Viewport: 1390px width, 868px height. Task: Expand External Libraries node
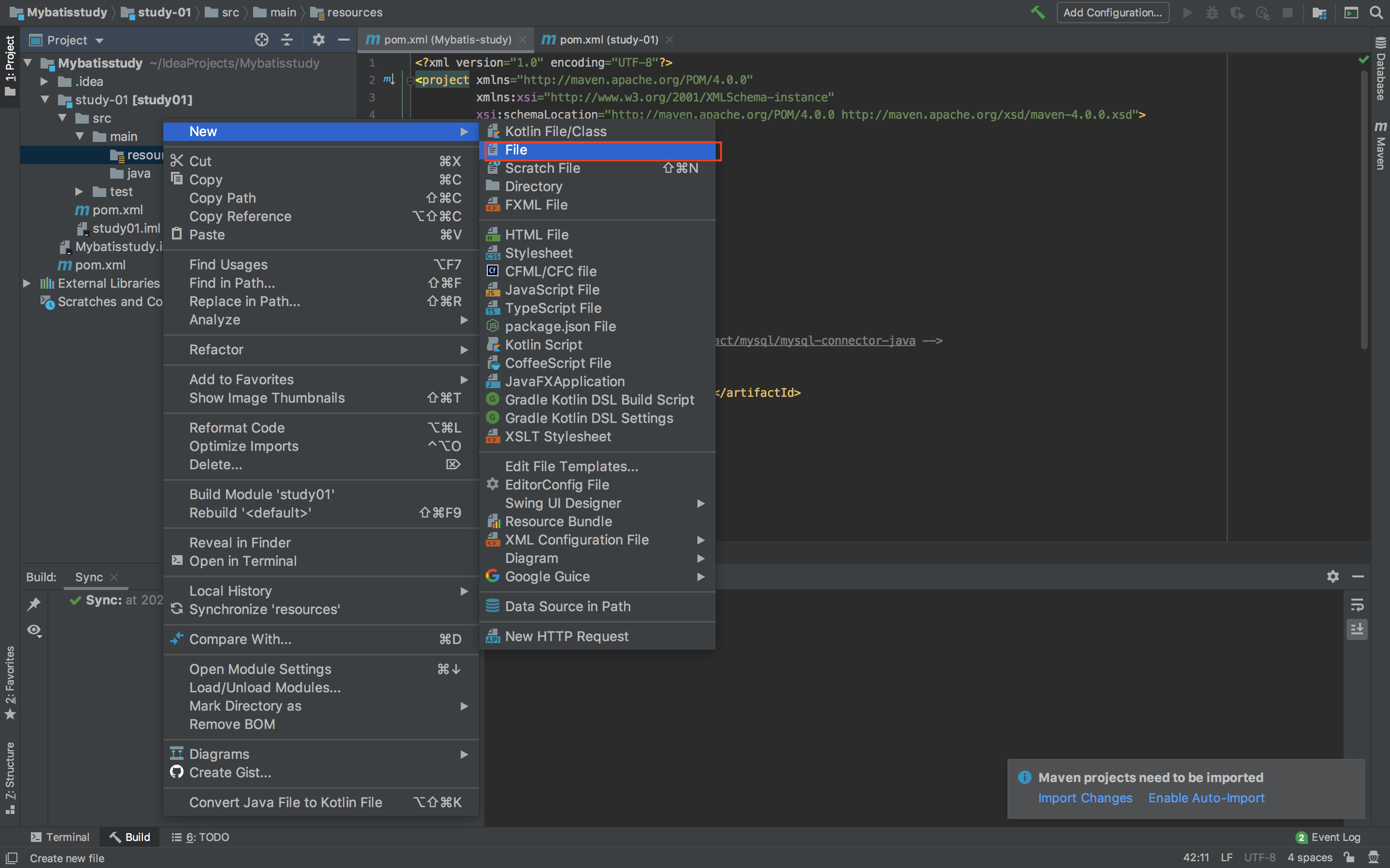pyautogui.click(x=27, y=283)
